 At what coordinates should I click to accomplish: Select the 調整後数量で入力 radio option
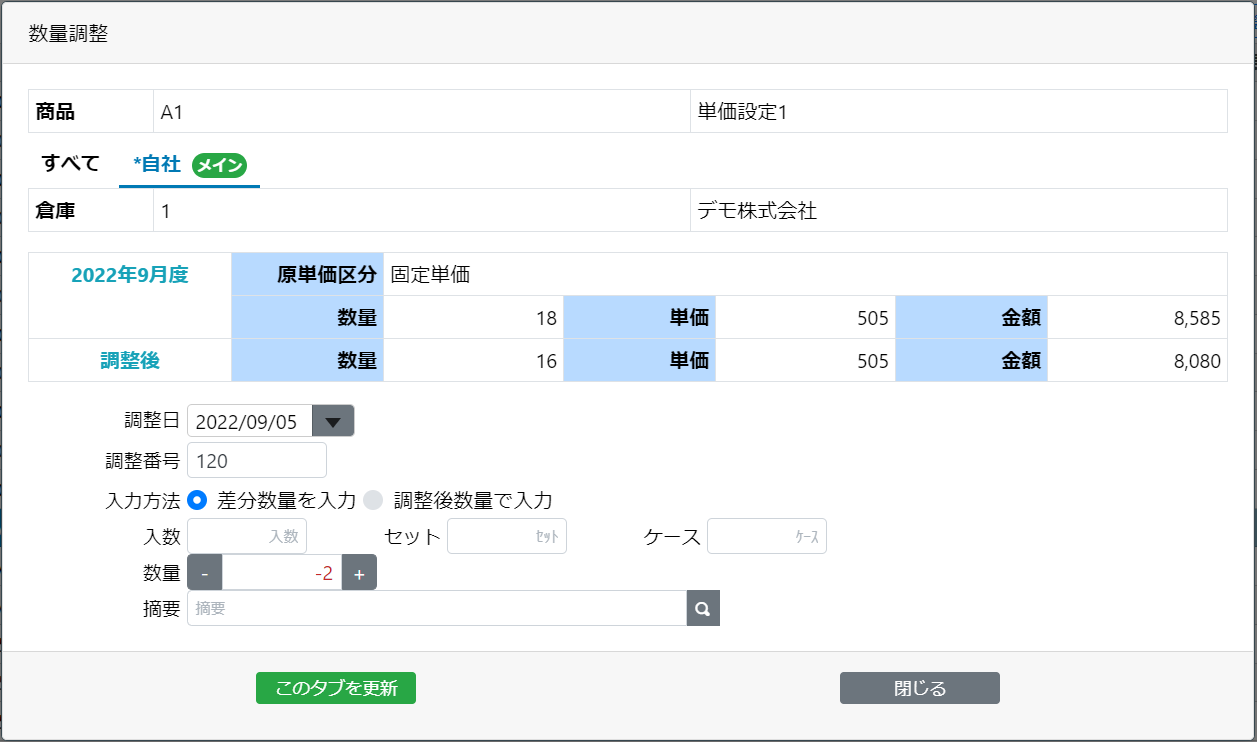tap(373, 500)
